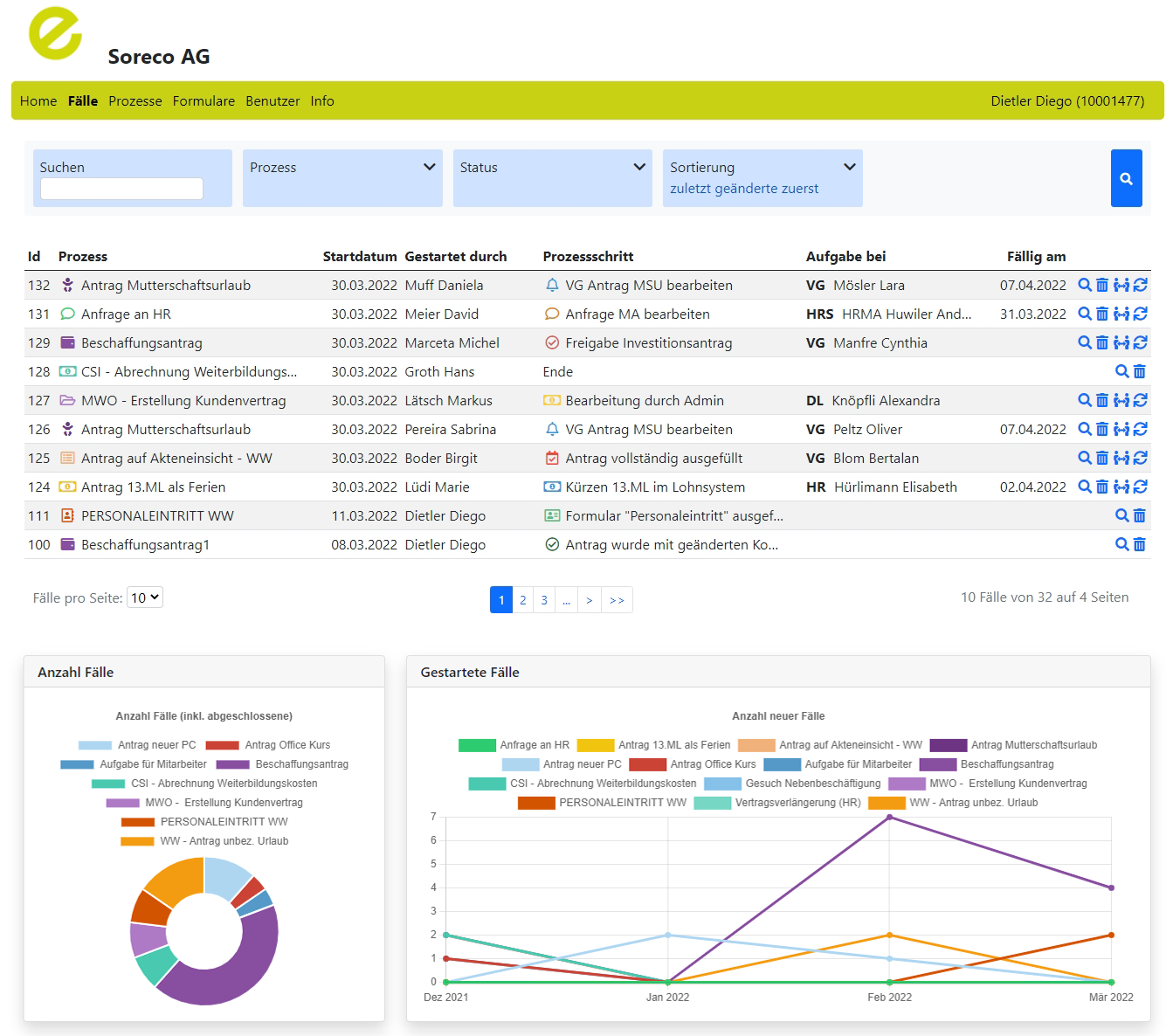Viewport: 1173px width, 1036px height.
Task: Delete case 132 using its trash icon
Action: pos(1102,285)
